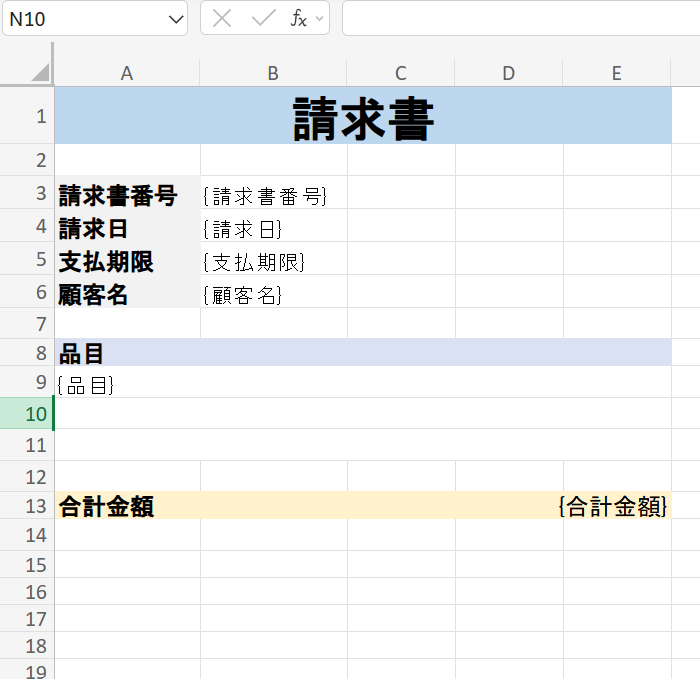Screen dimensions: 700x679
Task: Select column B header
Action: pyautogui.click(x=273, y=73)
